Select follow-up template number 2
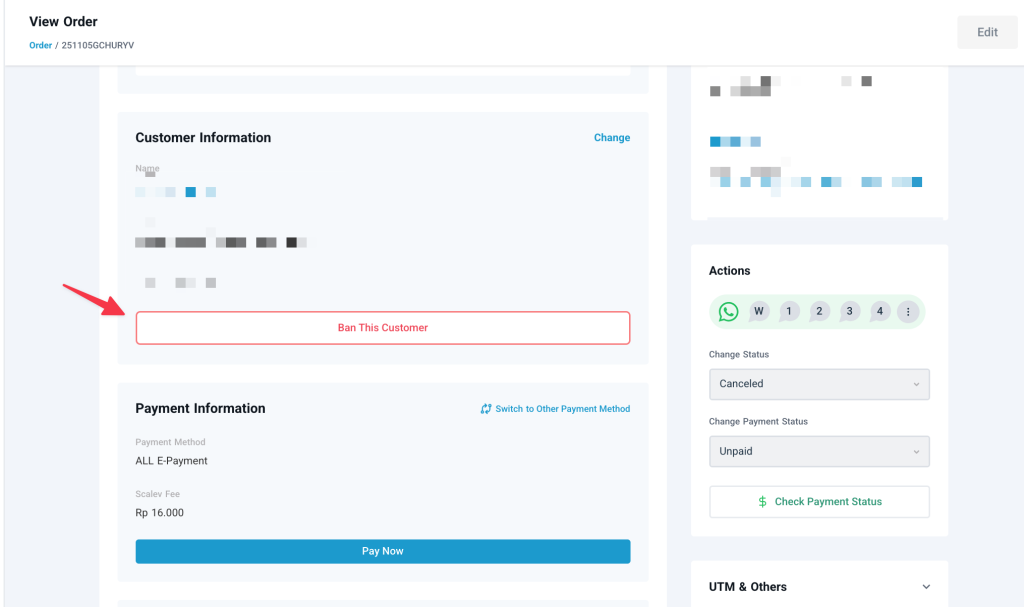The width and height of the screenshot is (1024, 607). pos(819,312)
